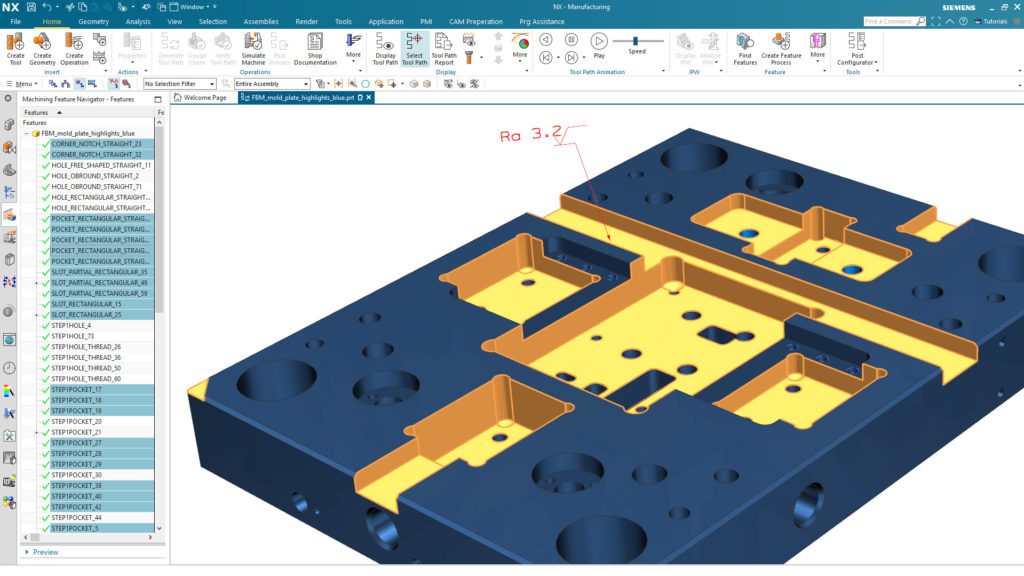Maximize the Machining Feature Navigator panel
Image resolution: width=1024 pixels, height=576 pixels.
(x=158, y=99)
